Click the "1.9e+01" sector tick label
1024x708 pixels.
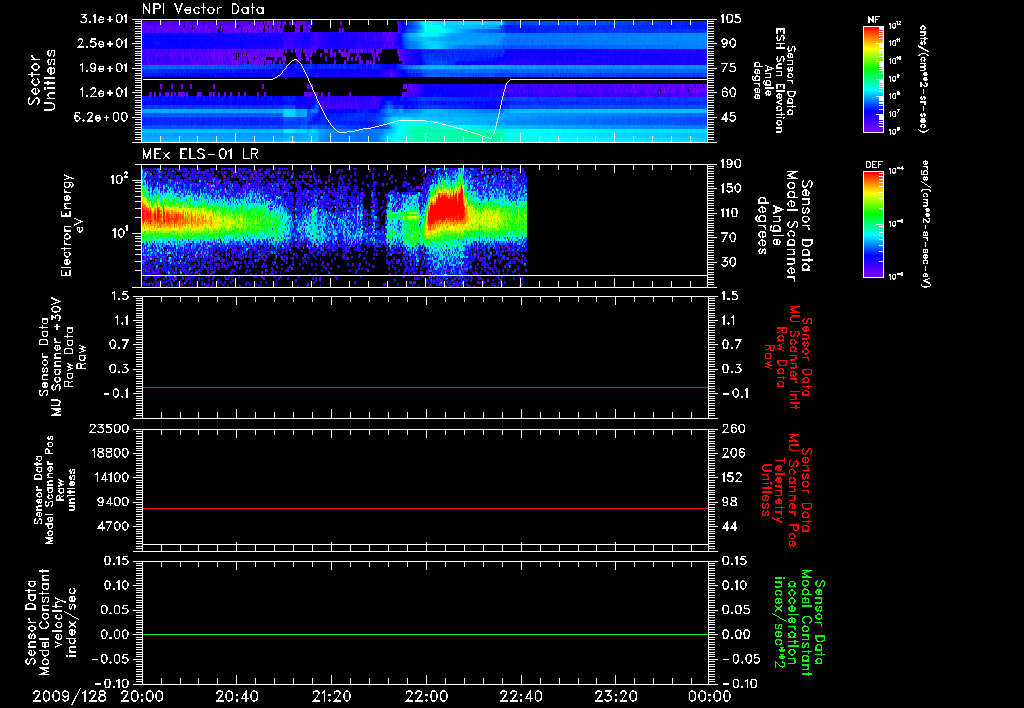pos(105,68)
